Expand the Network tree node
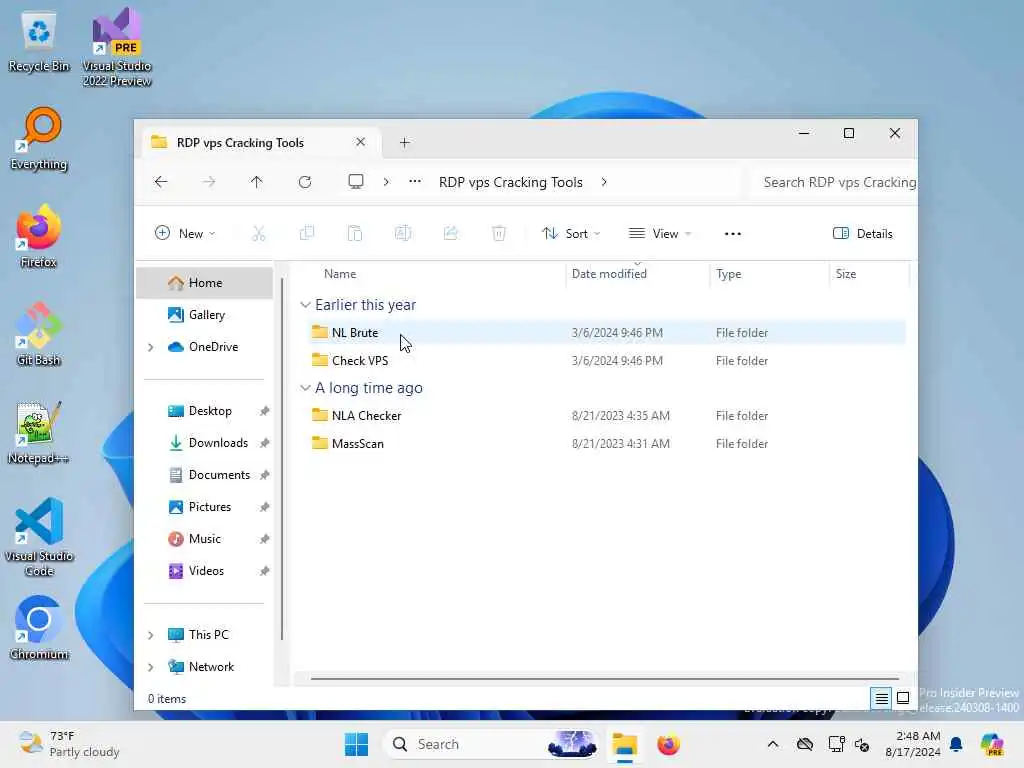 coord(151,667)
